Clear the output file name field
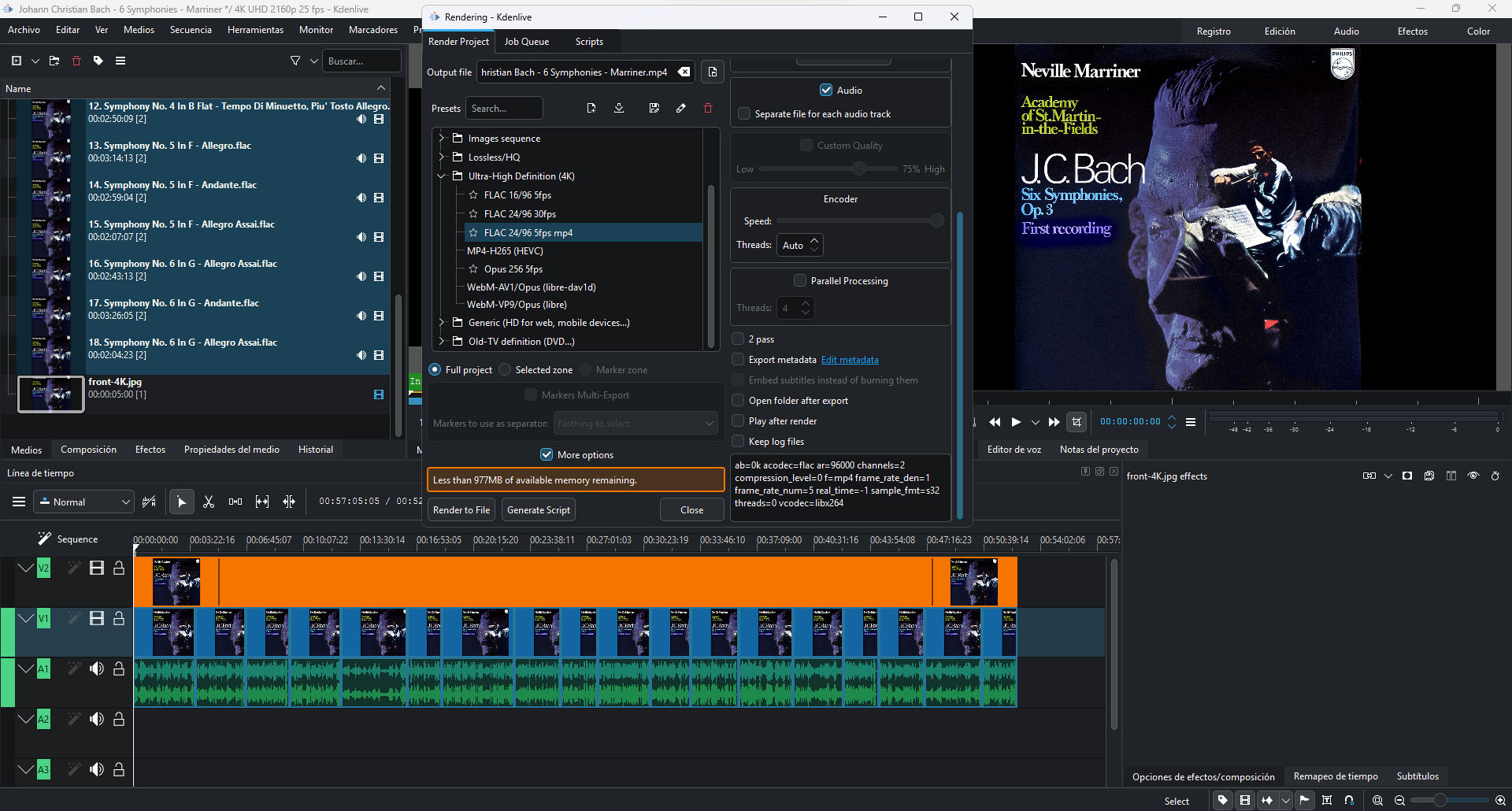The image size is (1512, 811). pyautogui.click(x=684, y=72)
